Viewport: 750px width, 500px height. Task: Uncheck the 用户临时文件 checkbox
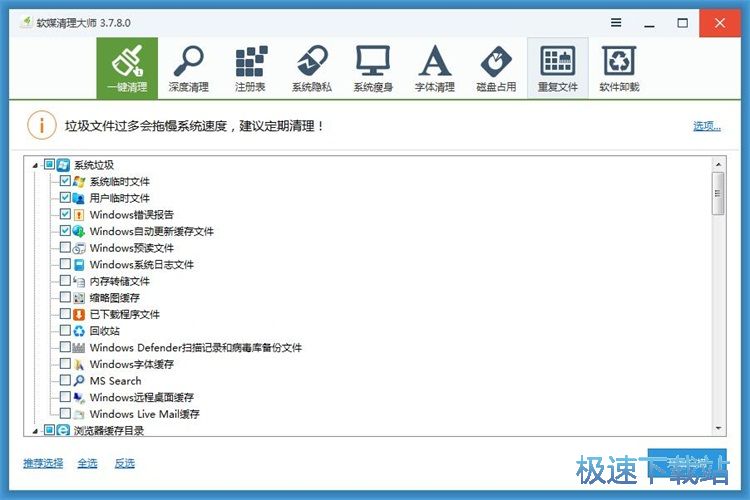(x=65, y=198)
